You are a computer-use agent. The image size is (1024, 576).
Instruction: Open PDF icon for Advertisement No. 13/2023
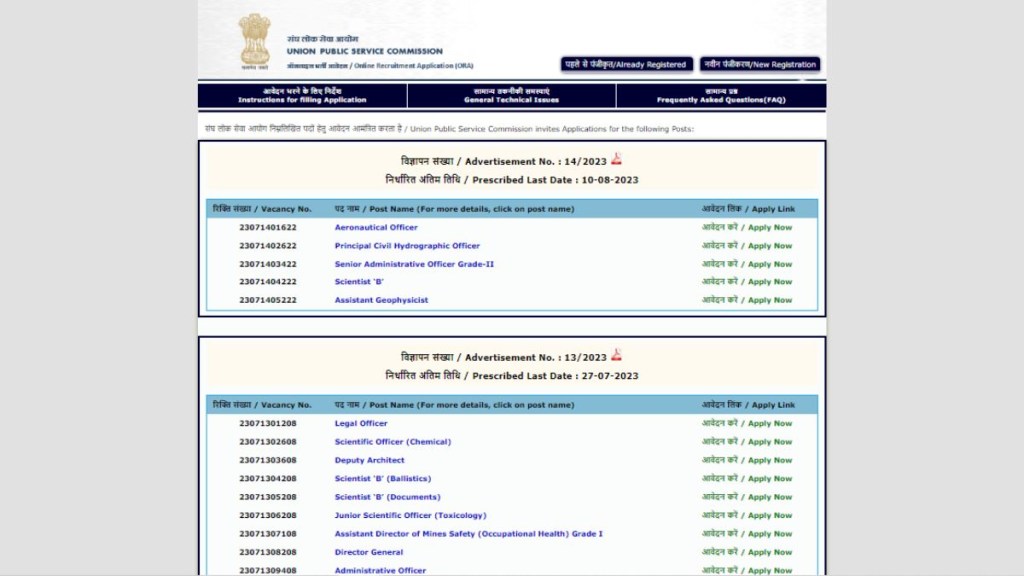click(x=617, y=355)
